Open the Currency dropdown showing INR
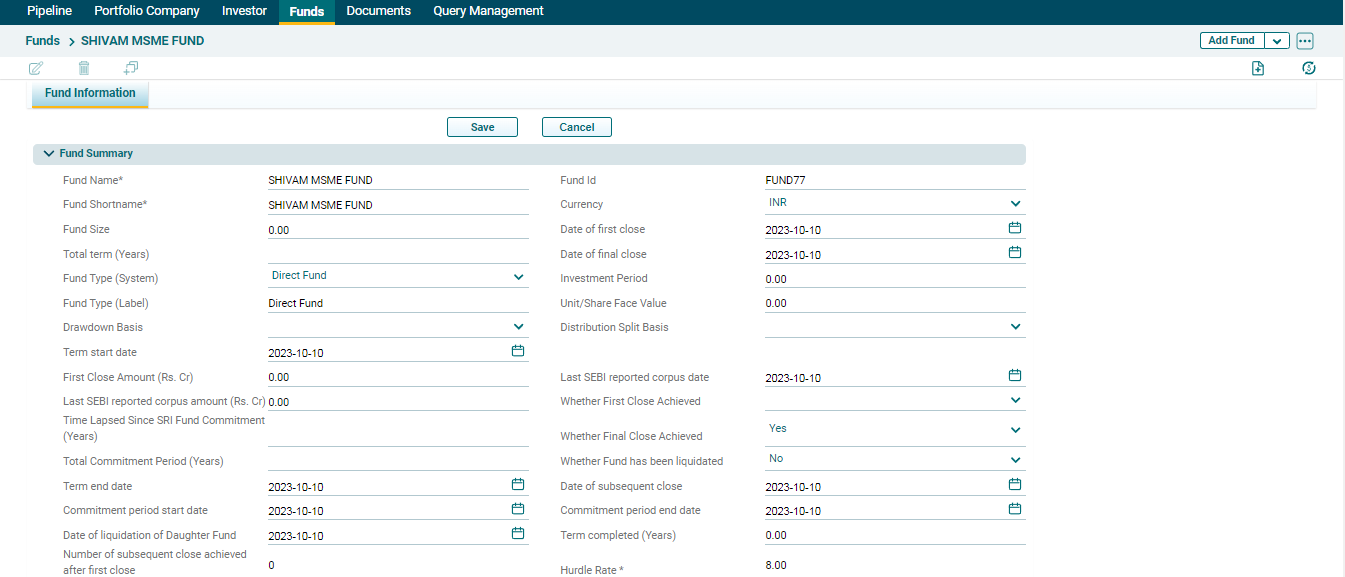This screenshot has width=1345, height=577. pos(1015,204)
